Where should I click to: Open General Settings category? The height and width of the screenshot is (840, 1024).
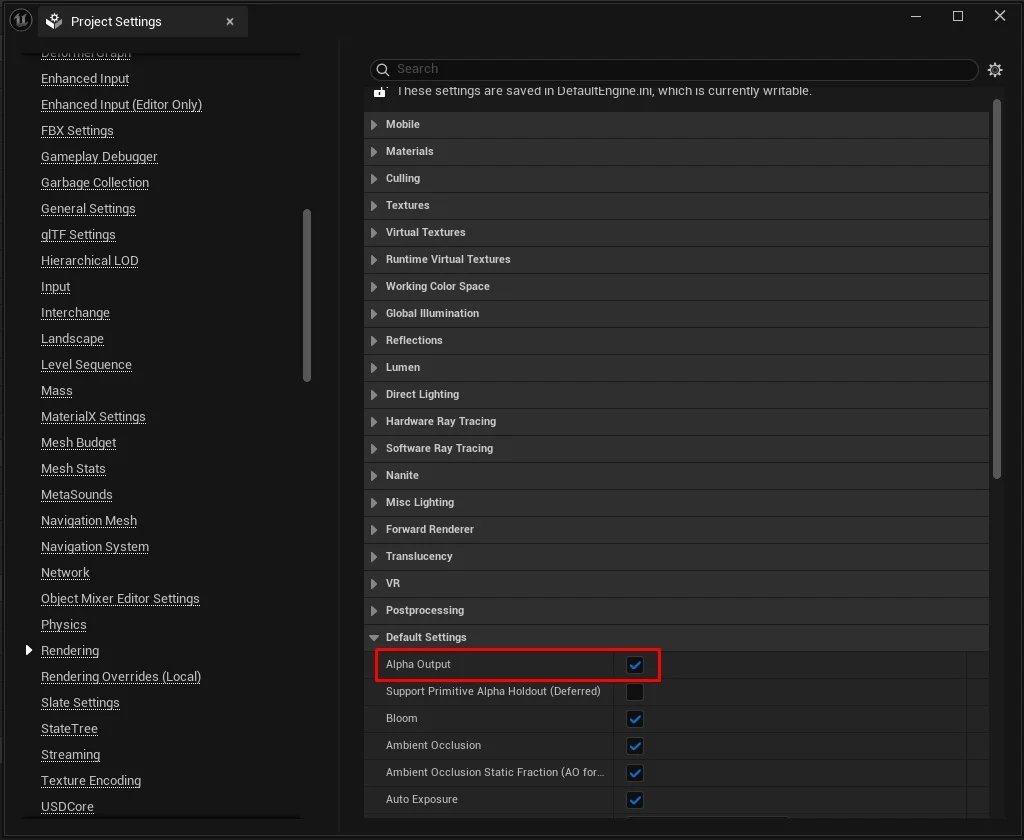pos(88,209)
